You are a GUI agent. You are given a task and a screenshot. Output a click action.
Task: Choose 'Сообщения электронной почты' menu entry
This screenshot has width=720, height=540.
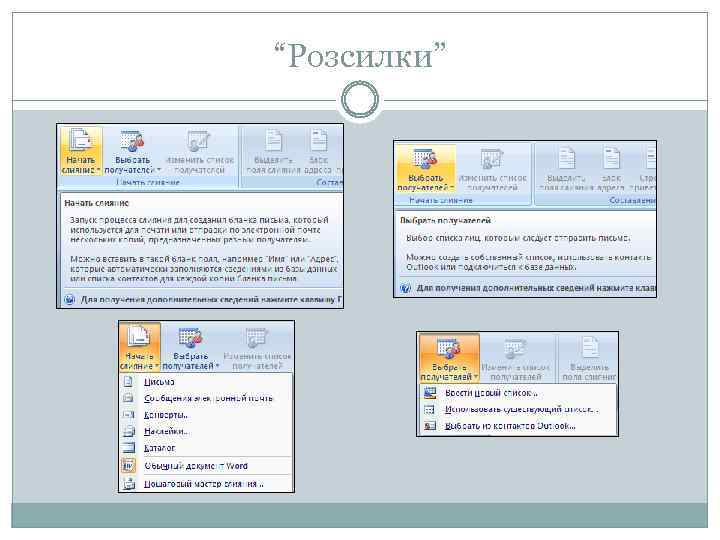point(208,398)
